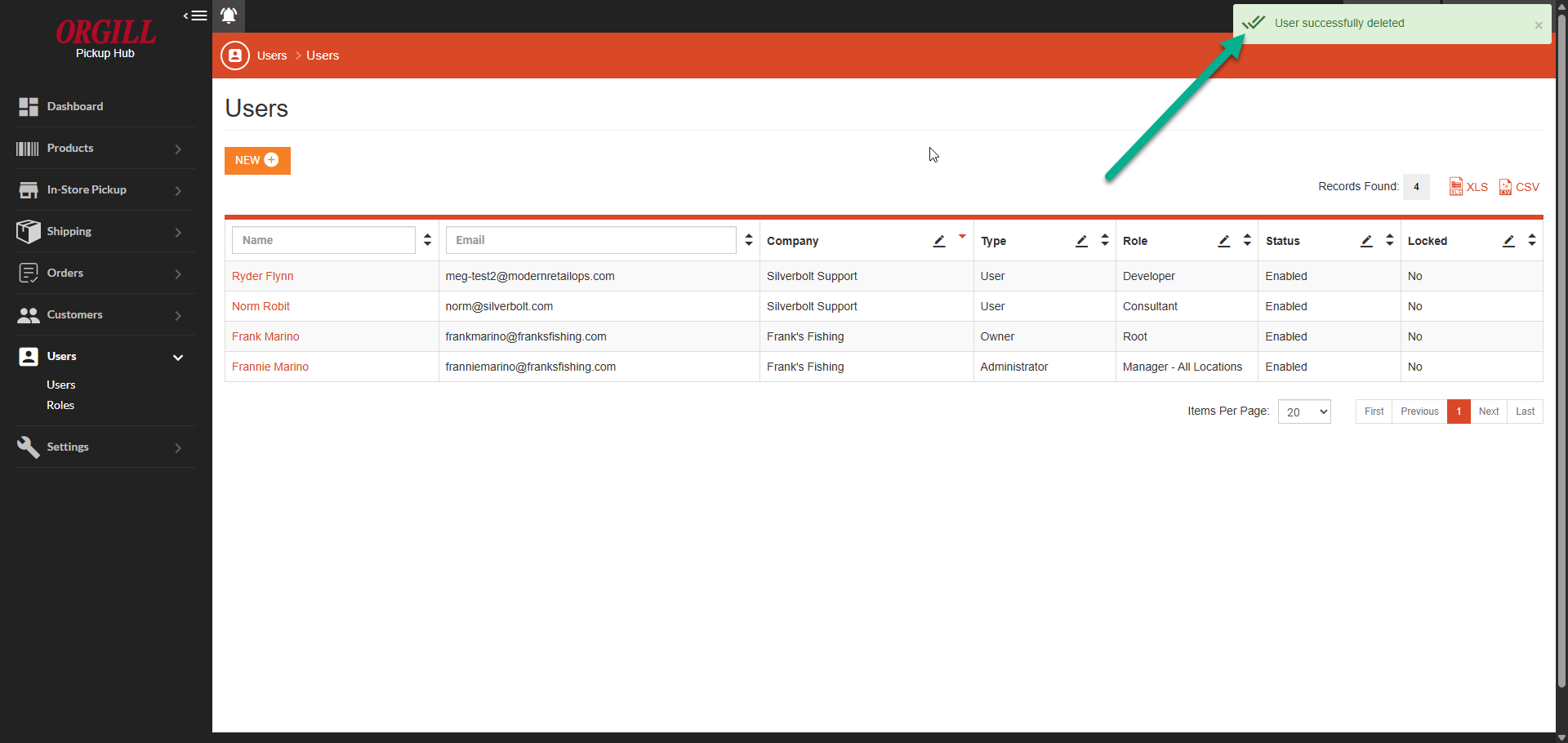Sort by the Type column arrows
Screen dimensions: 1568x743
(1104, 240)
